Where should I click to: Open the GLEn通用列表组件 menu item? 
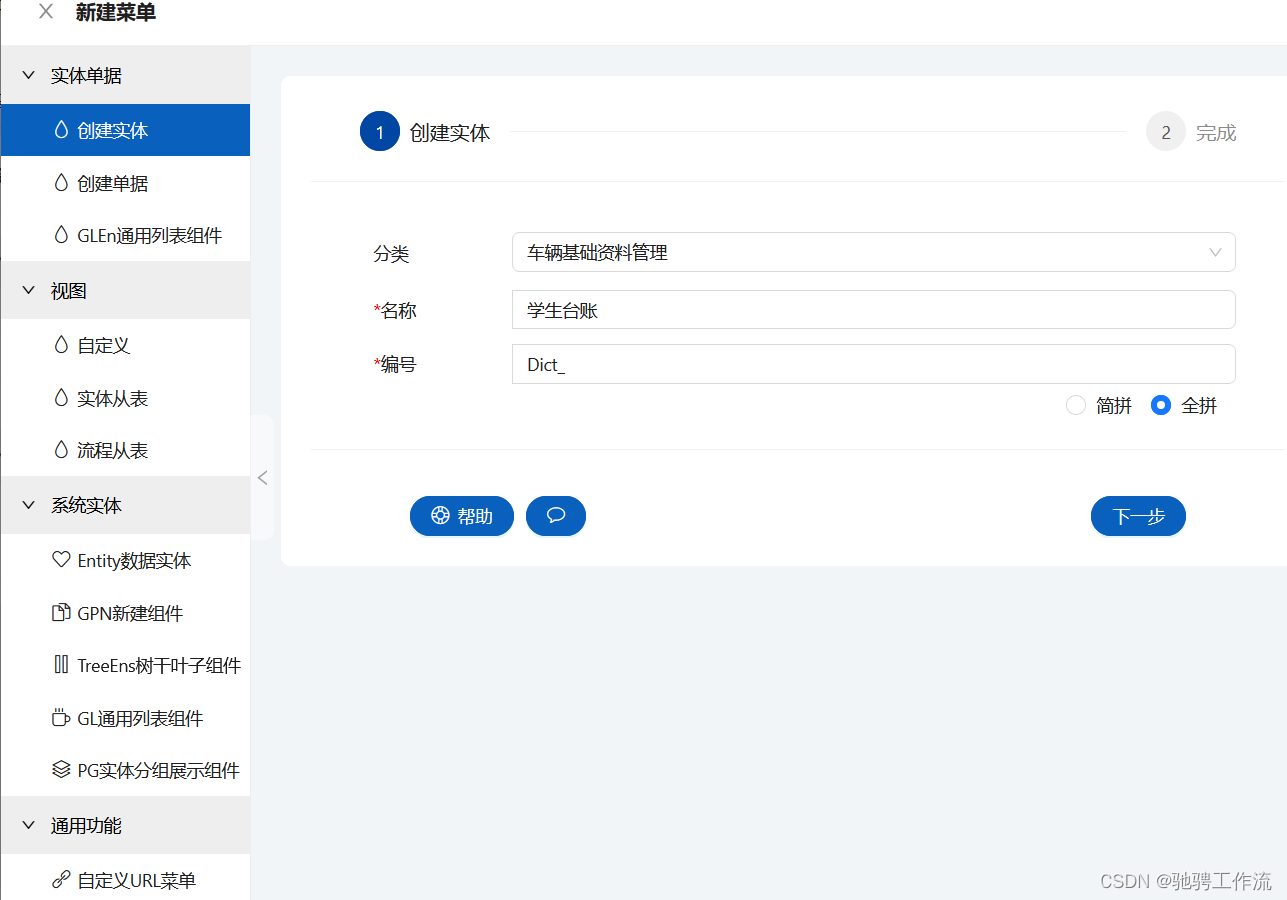pos(125,235)
